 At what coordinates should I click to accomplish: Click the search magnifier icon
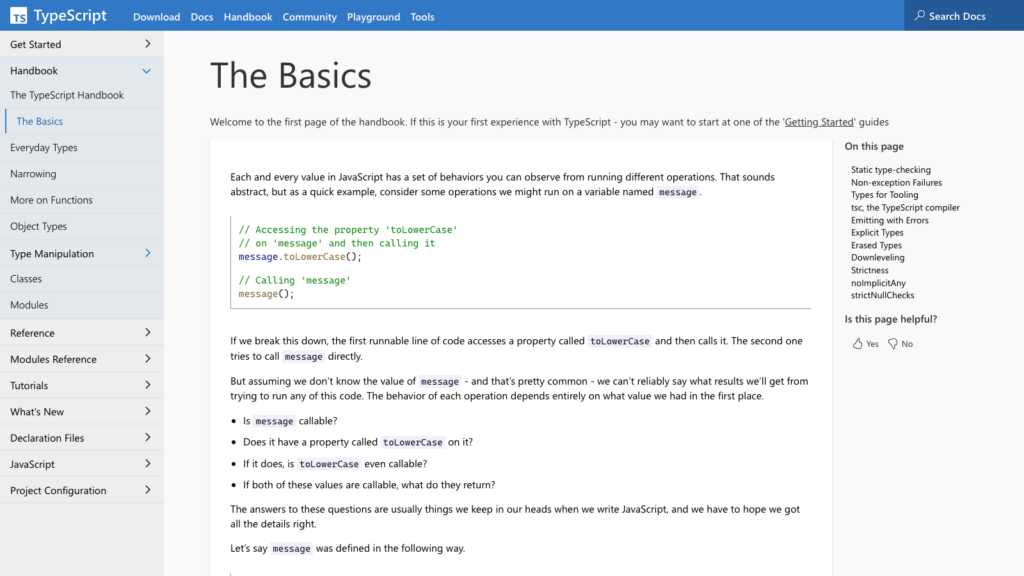click(920, 16)
